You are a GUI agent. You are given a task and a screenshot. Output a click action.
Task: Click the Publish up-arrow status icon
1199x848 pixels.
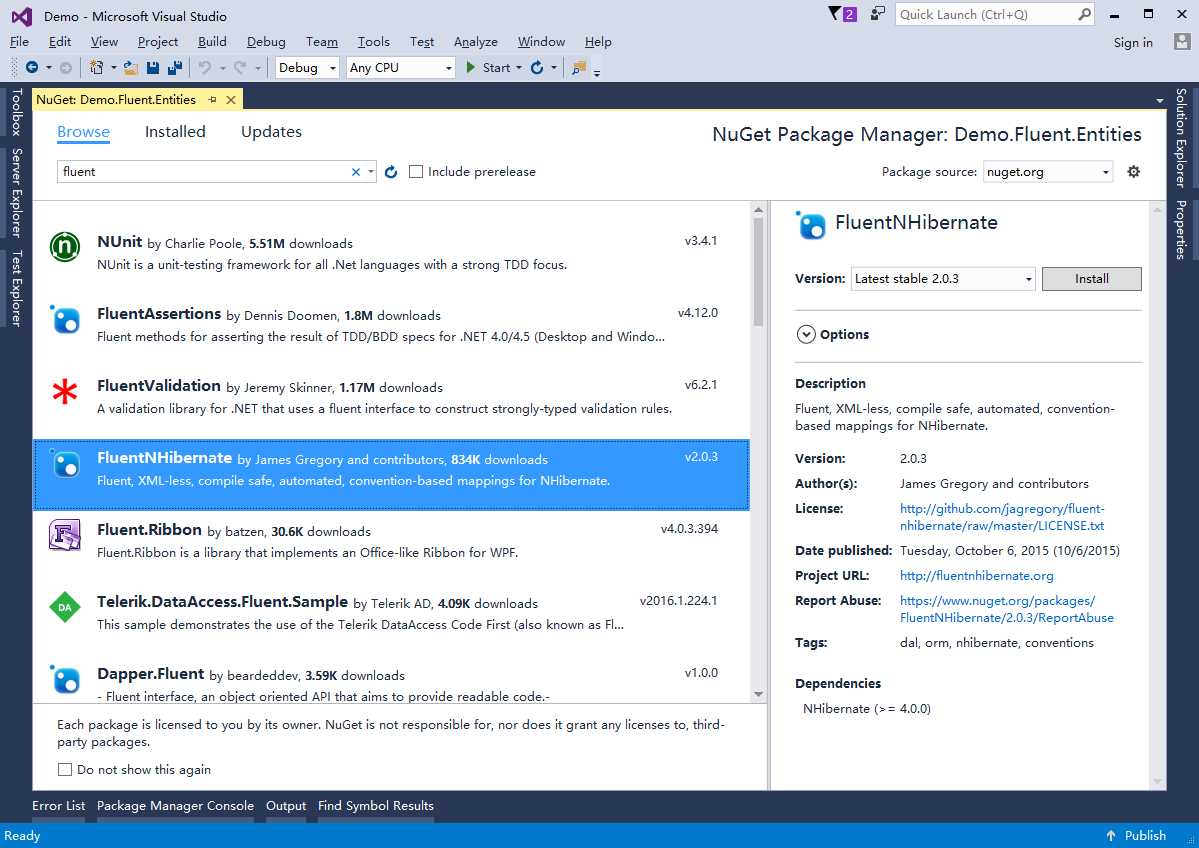tap(1111, 835)
